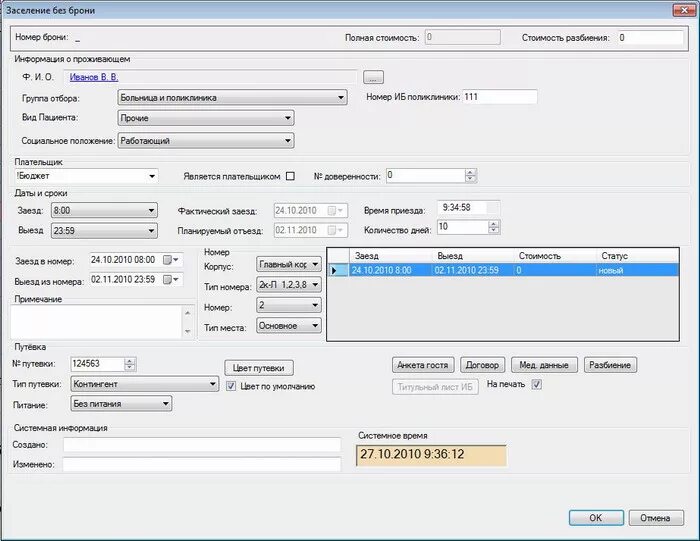Cancel with the Отмена button
The width and height of the screenshot is (700, 541).
tap(656, 518)
